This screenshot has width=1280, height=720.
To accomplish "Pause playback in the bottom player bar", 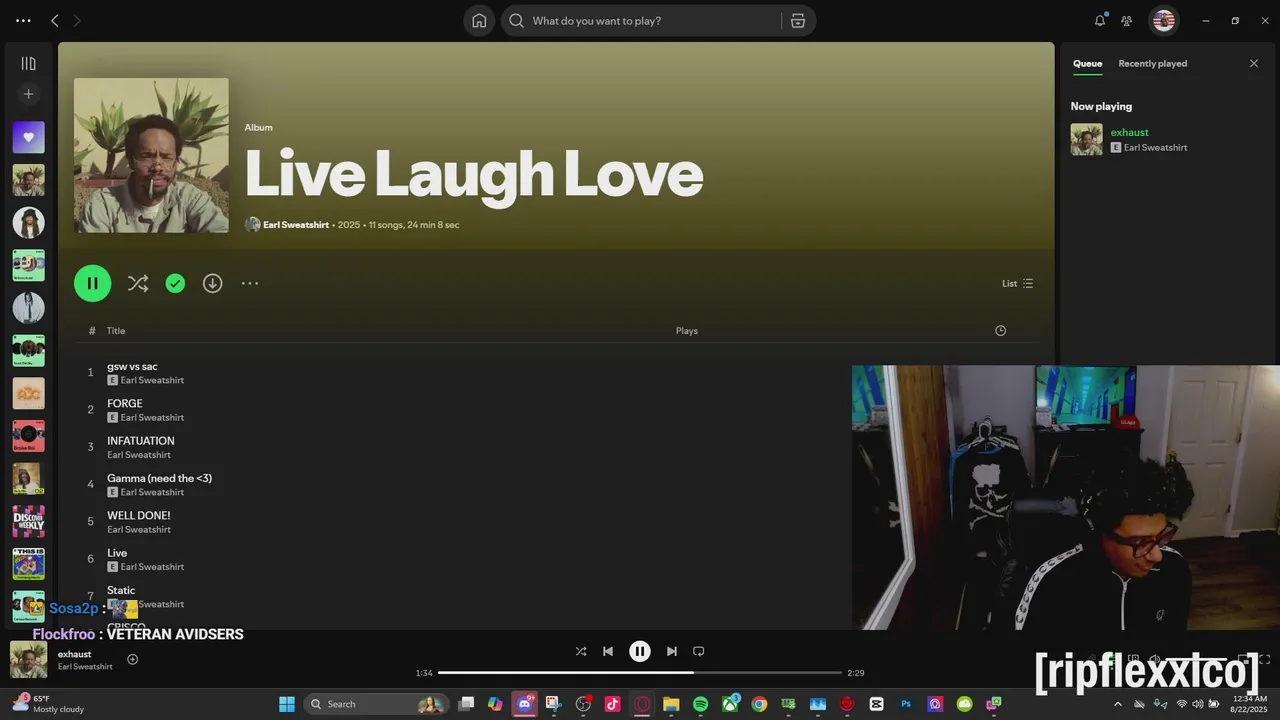I will (x=640, y=651).
